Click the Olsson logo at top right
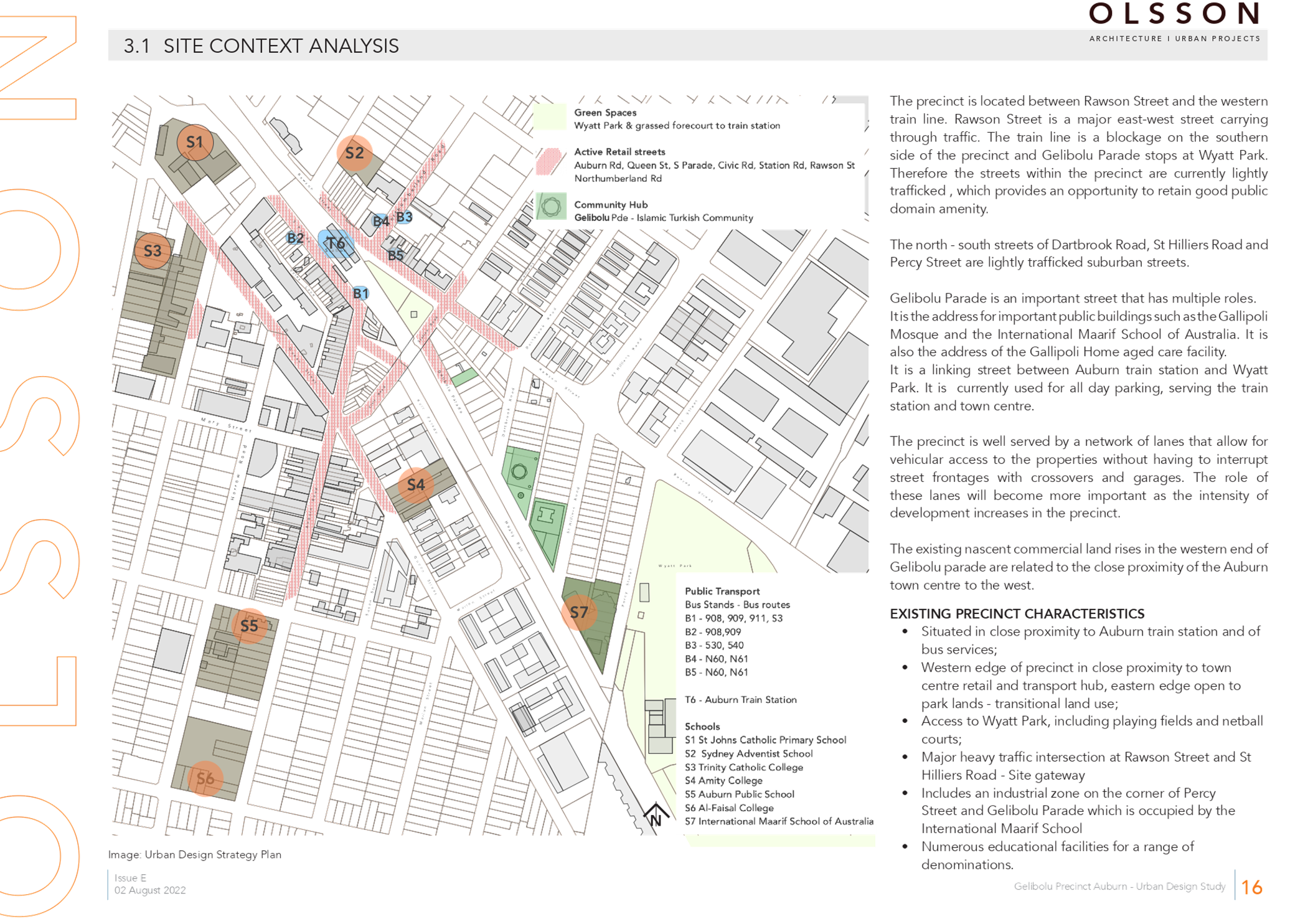Viewport: 1313px width, 924px height. [x=1174, y=14]
